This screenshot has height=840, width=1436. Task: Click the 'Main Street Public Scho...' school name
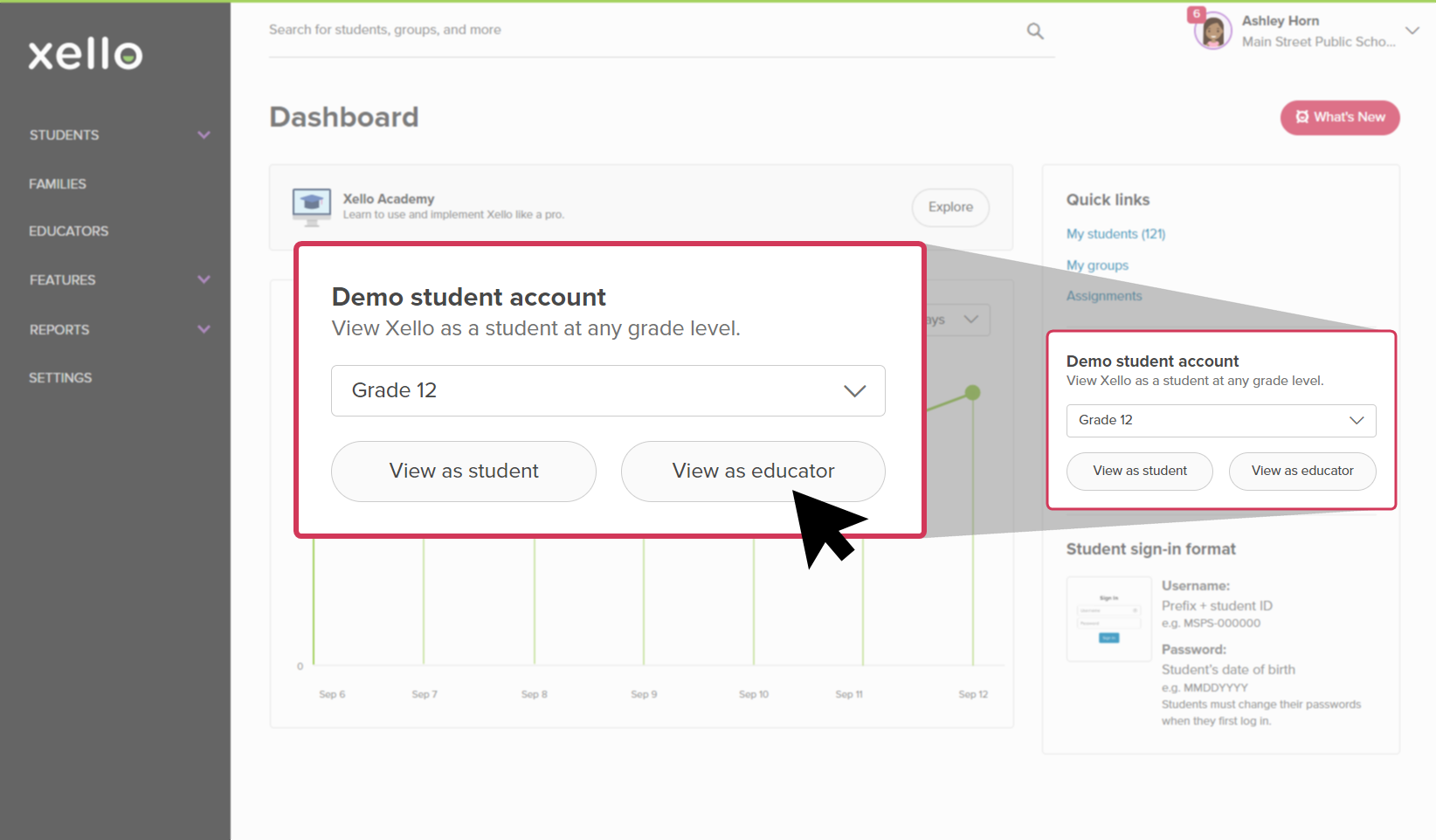(x=1318, y=42)
